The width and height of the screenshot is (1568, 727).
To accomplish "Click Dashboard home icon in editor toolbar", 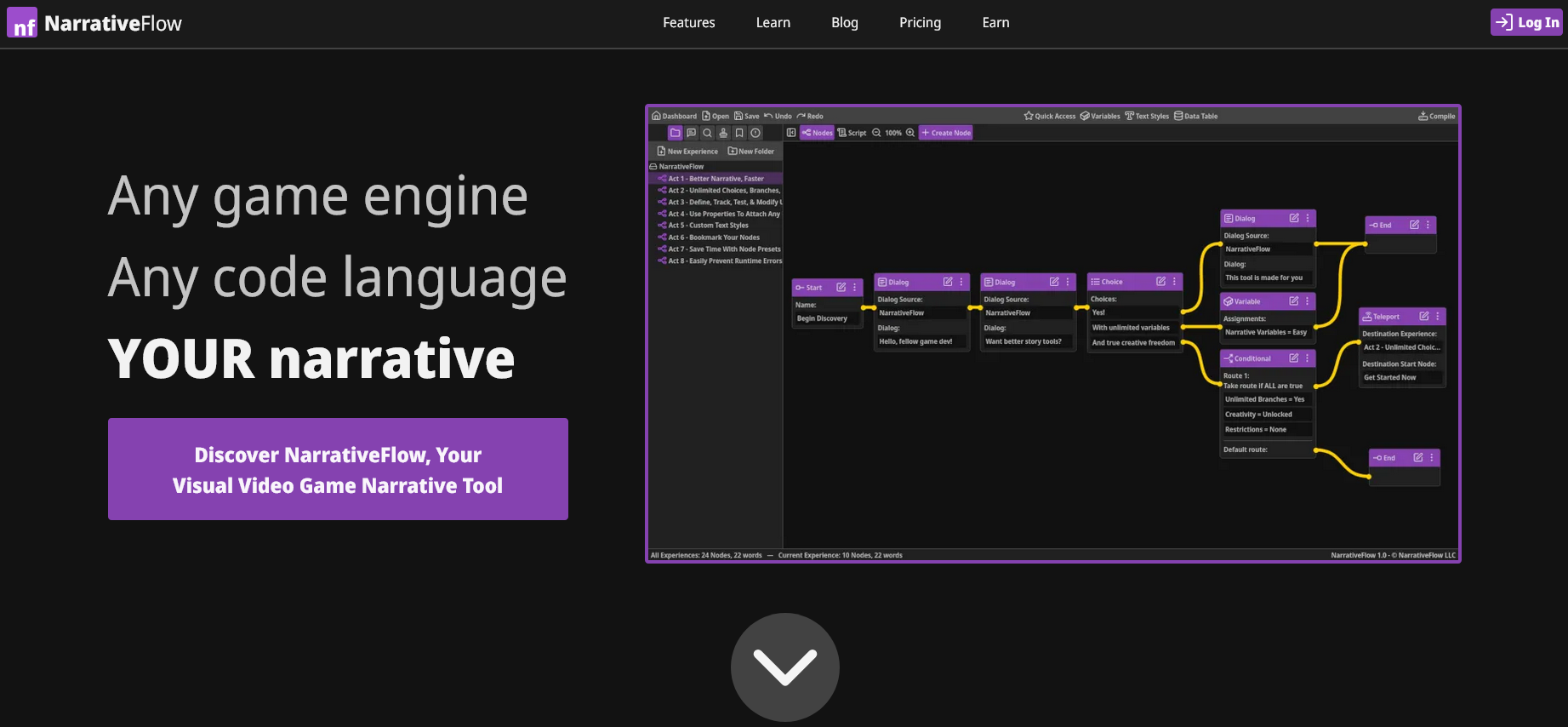I will click(656, 116).
